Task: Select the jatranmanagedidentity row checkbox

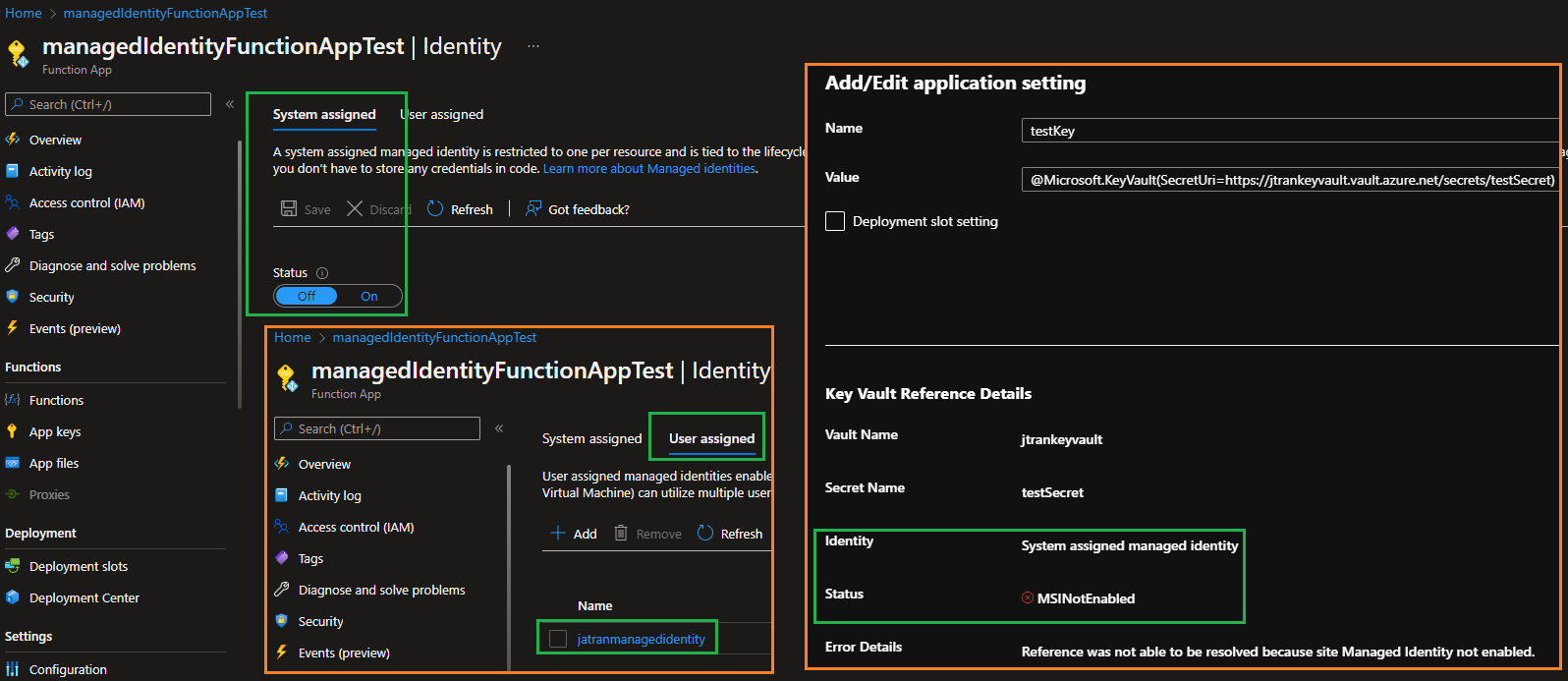Action: pos(558,639)
